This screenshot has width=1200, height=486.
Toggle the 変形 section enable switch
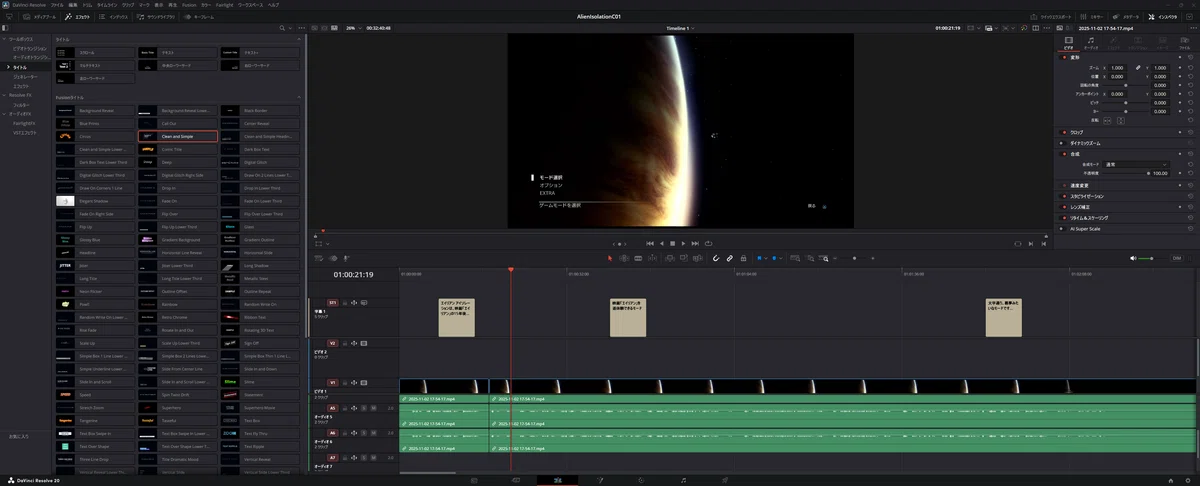click(x=1063, y=57)
